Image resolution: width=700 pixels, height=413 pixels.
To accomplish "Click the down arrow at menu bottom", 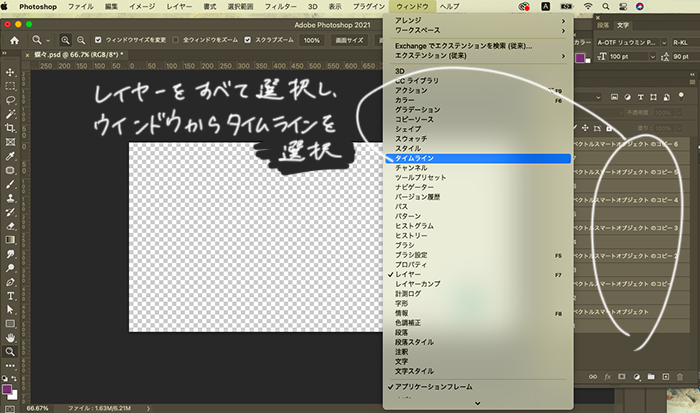I will [478, 403].
